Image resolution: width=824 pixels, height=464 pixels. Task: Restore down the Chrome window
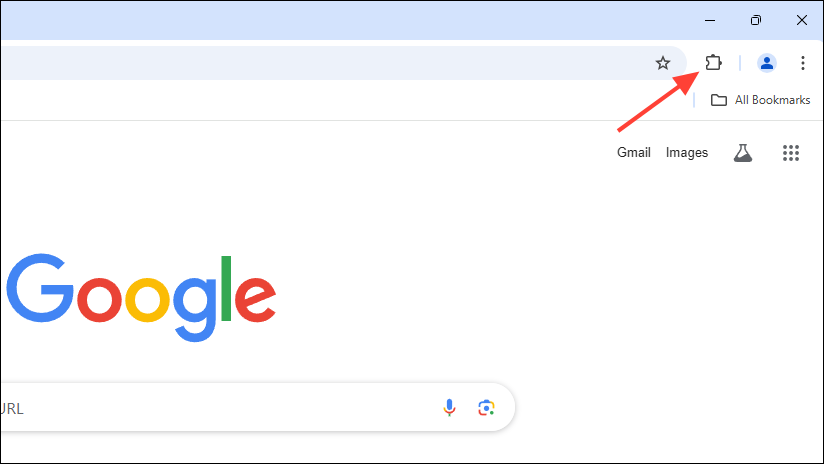click(x=756, y=20)
